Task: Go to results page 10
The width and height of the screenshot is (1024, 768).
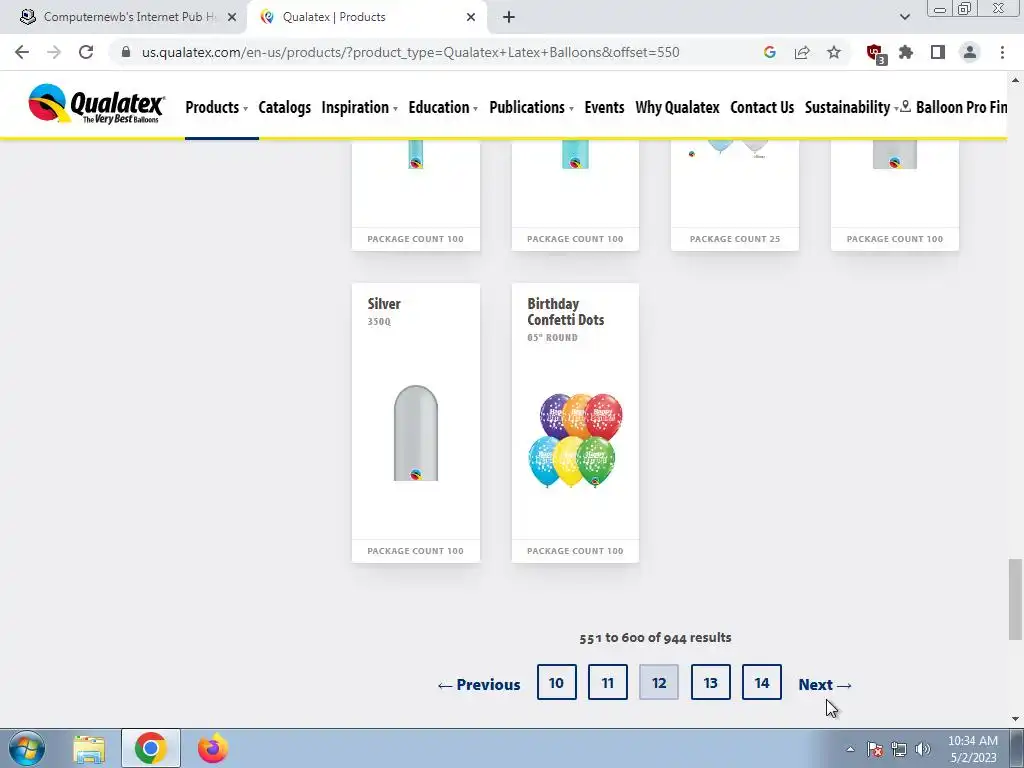Action: click(x=556, y=682)
